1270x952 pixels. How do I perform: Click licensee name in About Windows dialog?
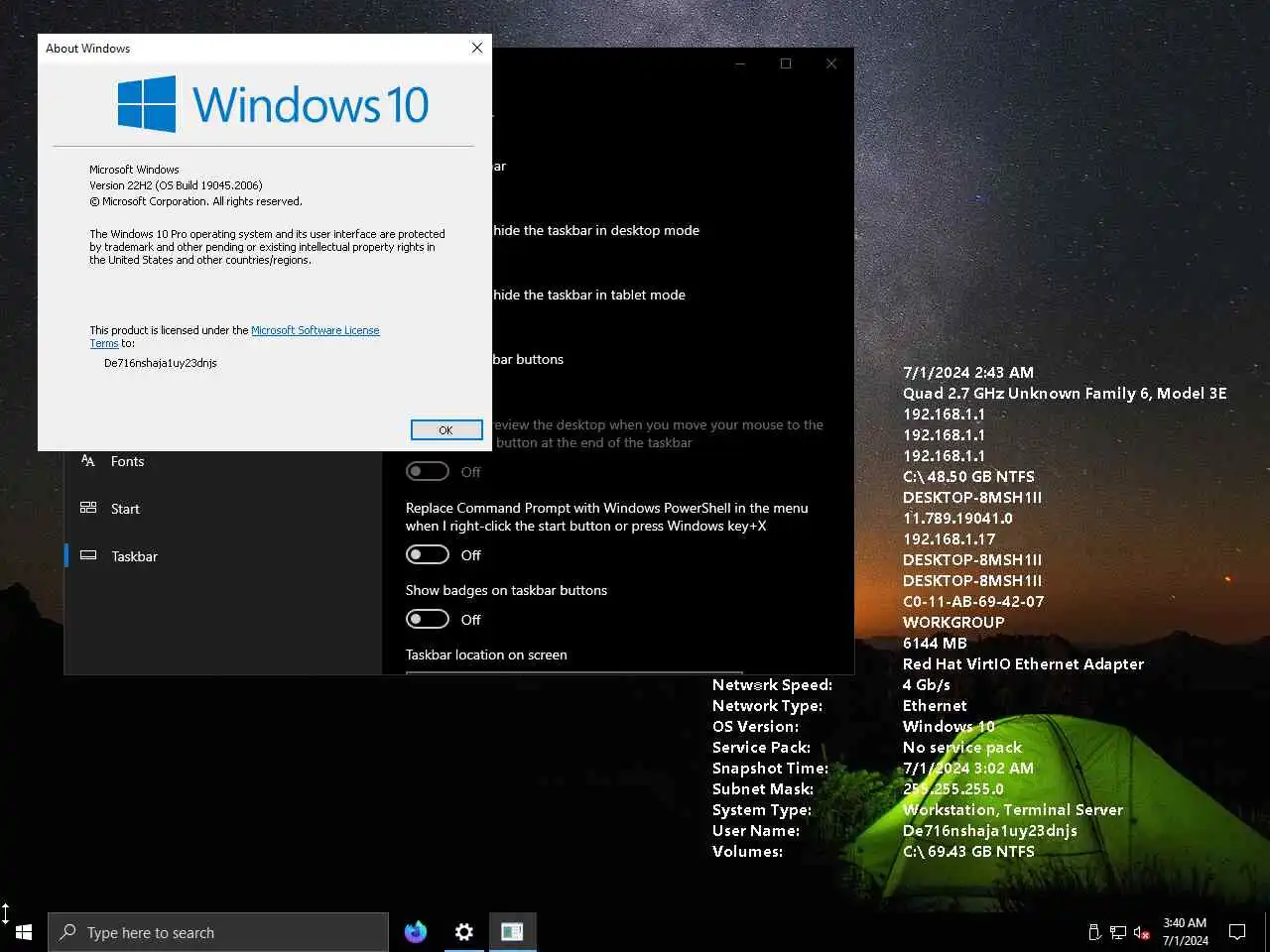(x=161, y=363)
